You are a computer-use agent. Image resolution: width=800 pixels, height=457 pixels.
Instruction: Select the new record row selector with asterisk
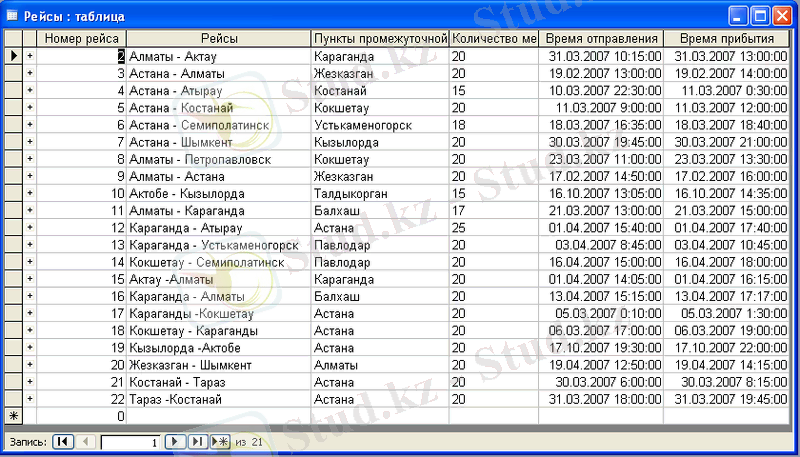point(14,416)
